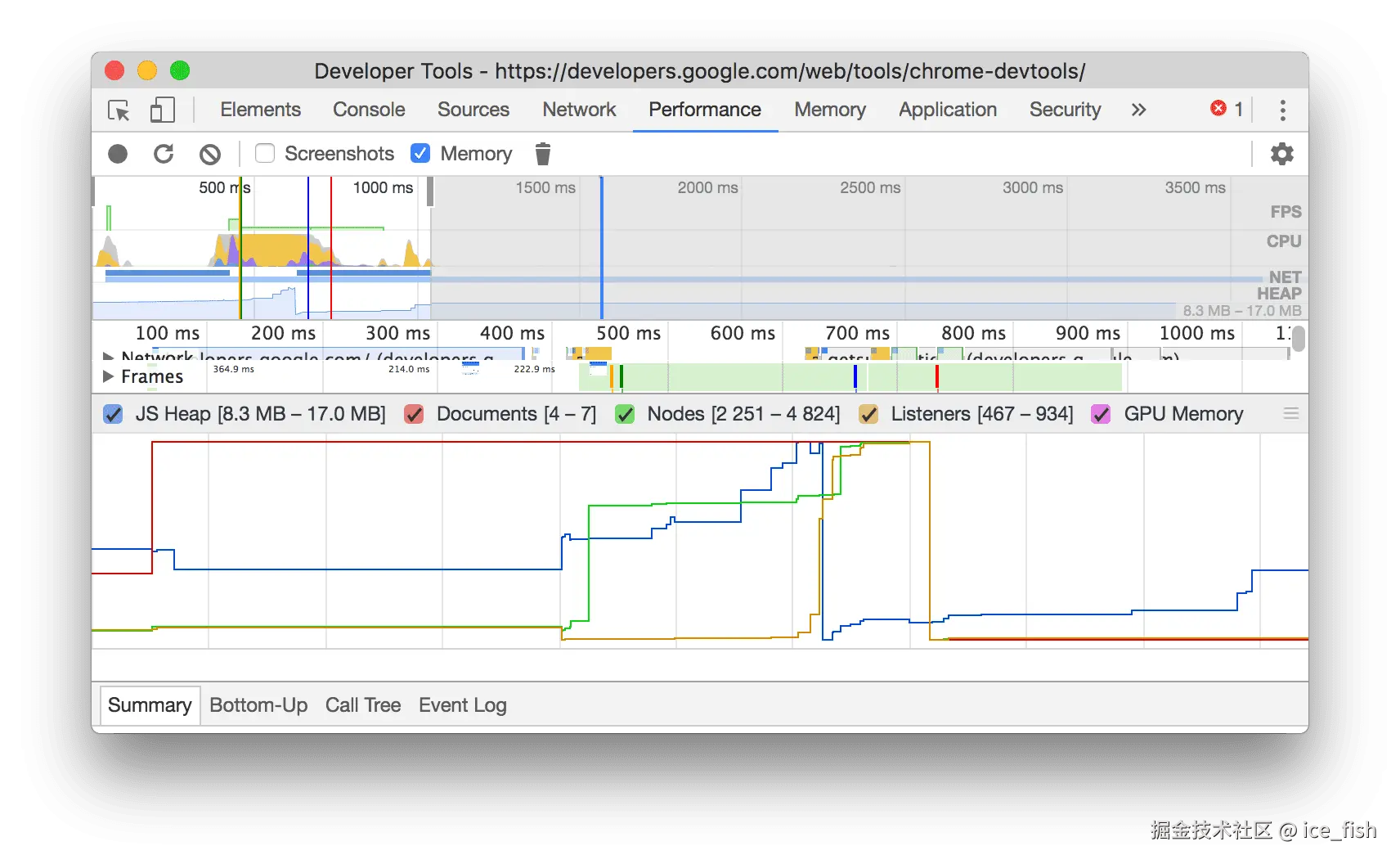Click the red error count indicator
1400x864 pixels.
pos(1226,109)
